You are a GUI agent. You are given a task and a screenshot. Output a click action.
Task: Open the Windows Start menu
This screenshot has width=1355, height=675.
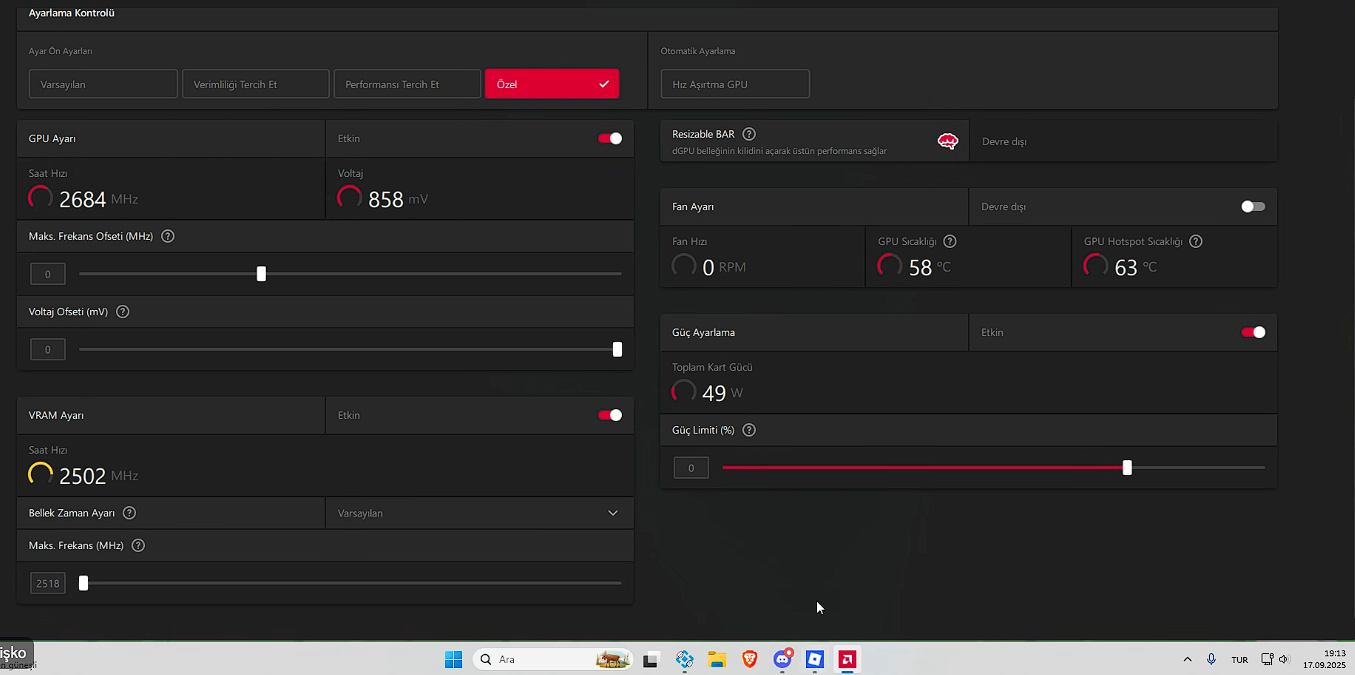pyautogui.click(x=453, y=659)
